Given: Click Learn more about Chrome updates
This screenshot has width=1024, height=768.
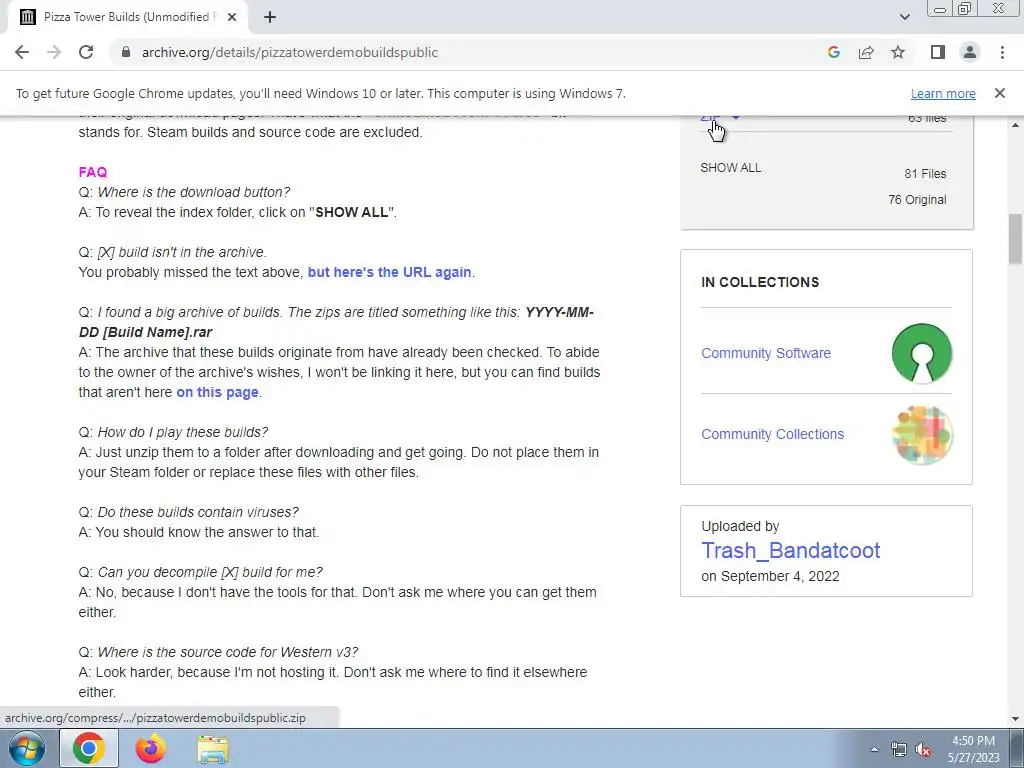Looking at the screenshot, I should [x=943, y=94].
